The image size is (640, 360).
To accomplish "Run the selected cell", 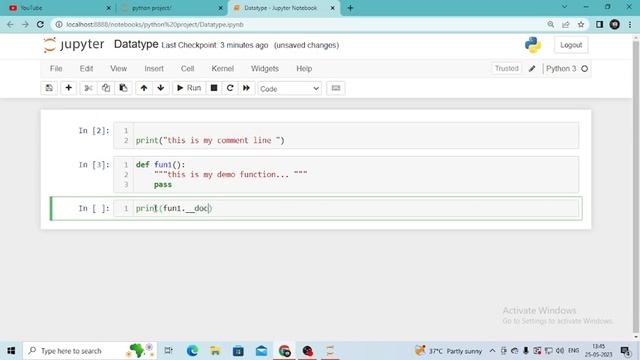I will [x=189, y=88].
